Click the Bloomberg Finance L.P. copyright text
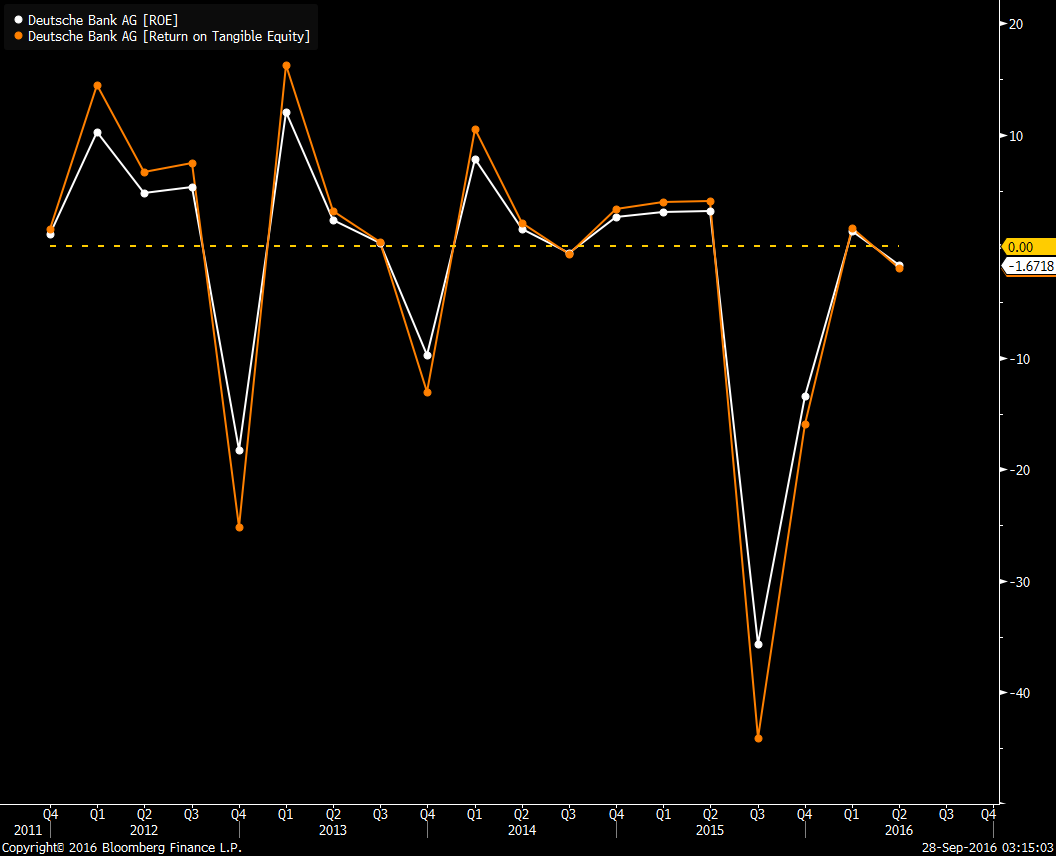 (x=121, y=848)
